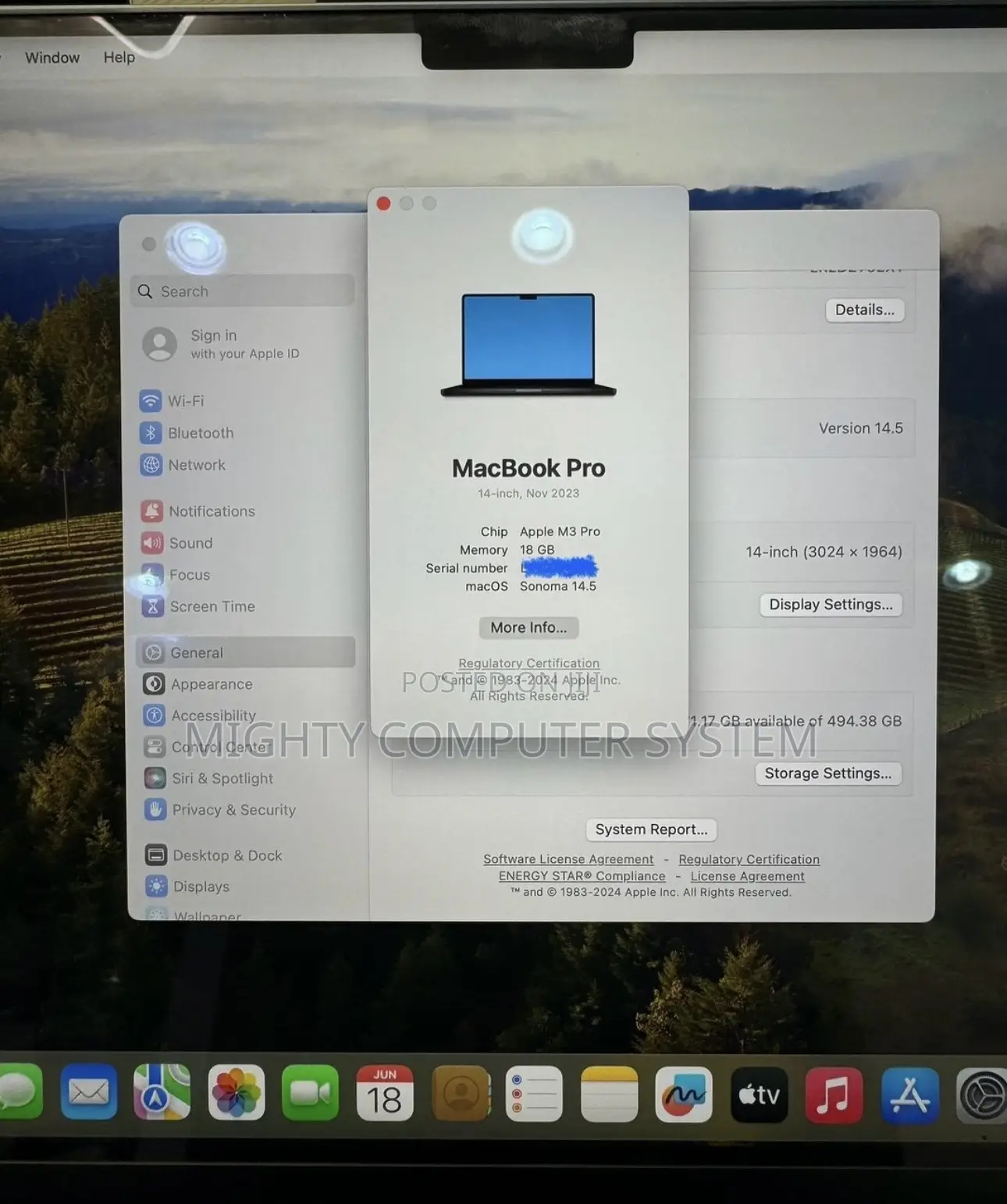
Task: Click the Version 14.5 text
Action: pyautogui.click(x=860, y=428)
